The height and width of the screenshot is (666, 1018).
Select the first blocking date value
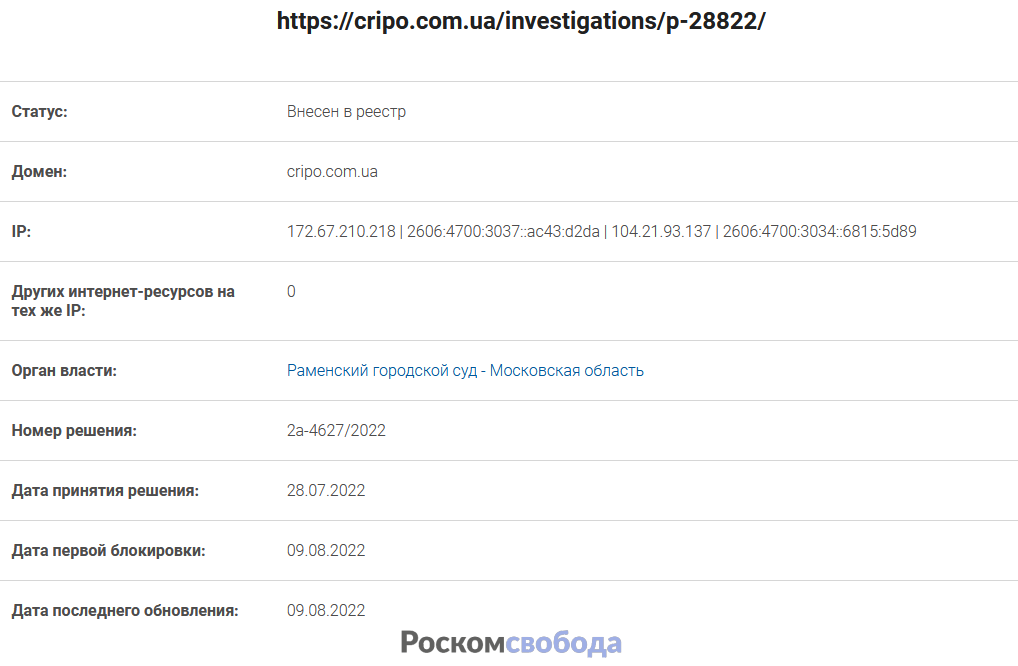coord(326,551)
